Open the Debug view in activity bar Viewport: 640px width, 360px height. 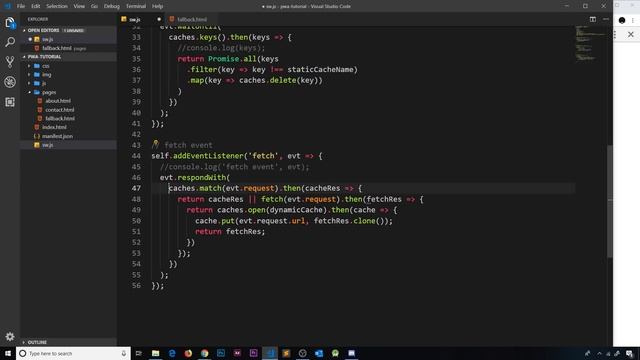[10, 82]
